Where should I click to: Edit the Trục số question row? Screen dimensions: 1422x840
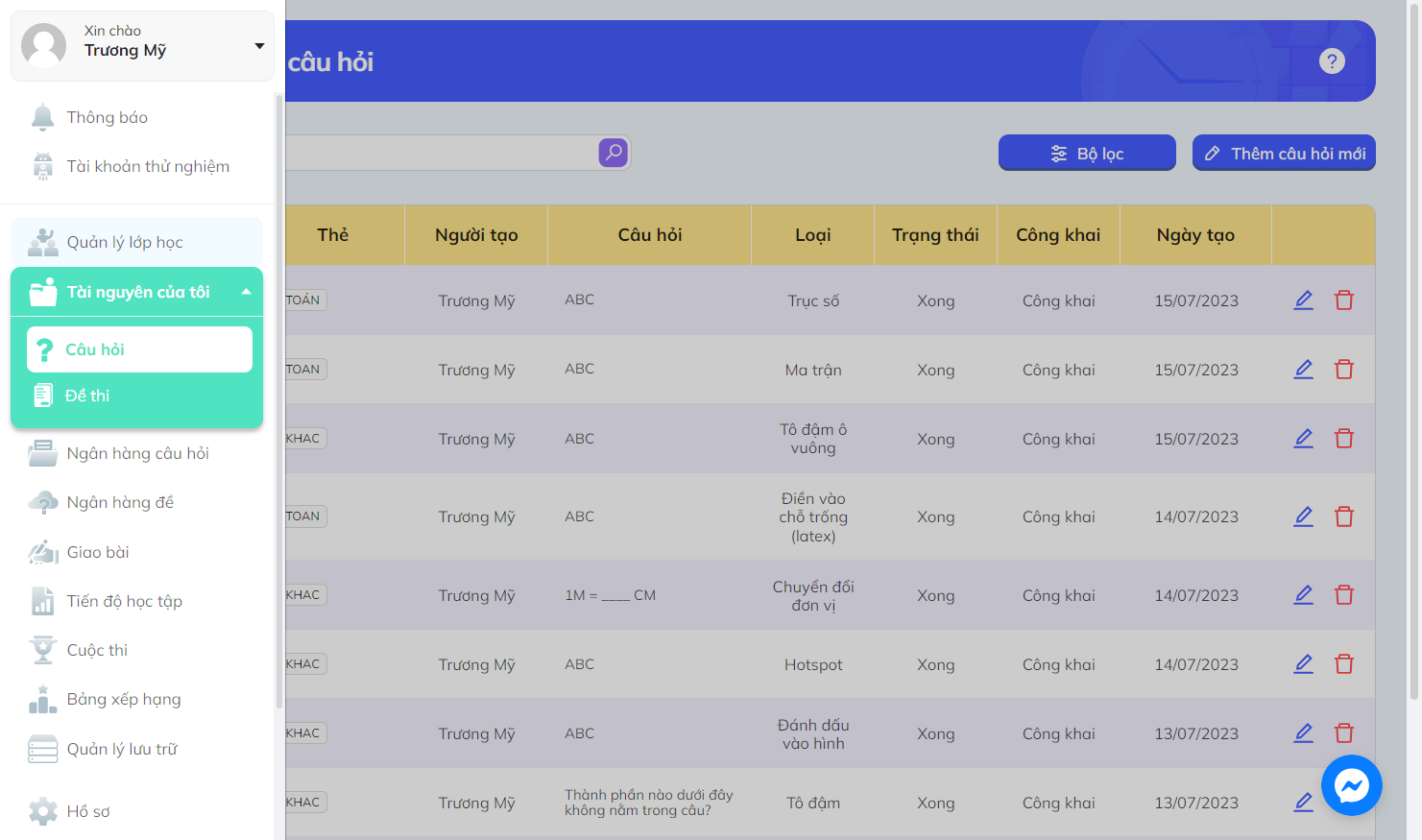[1303, 300]
